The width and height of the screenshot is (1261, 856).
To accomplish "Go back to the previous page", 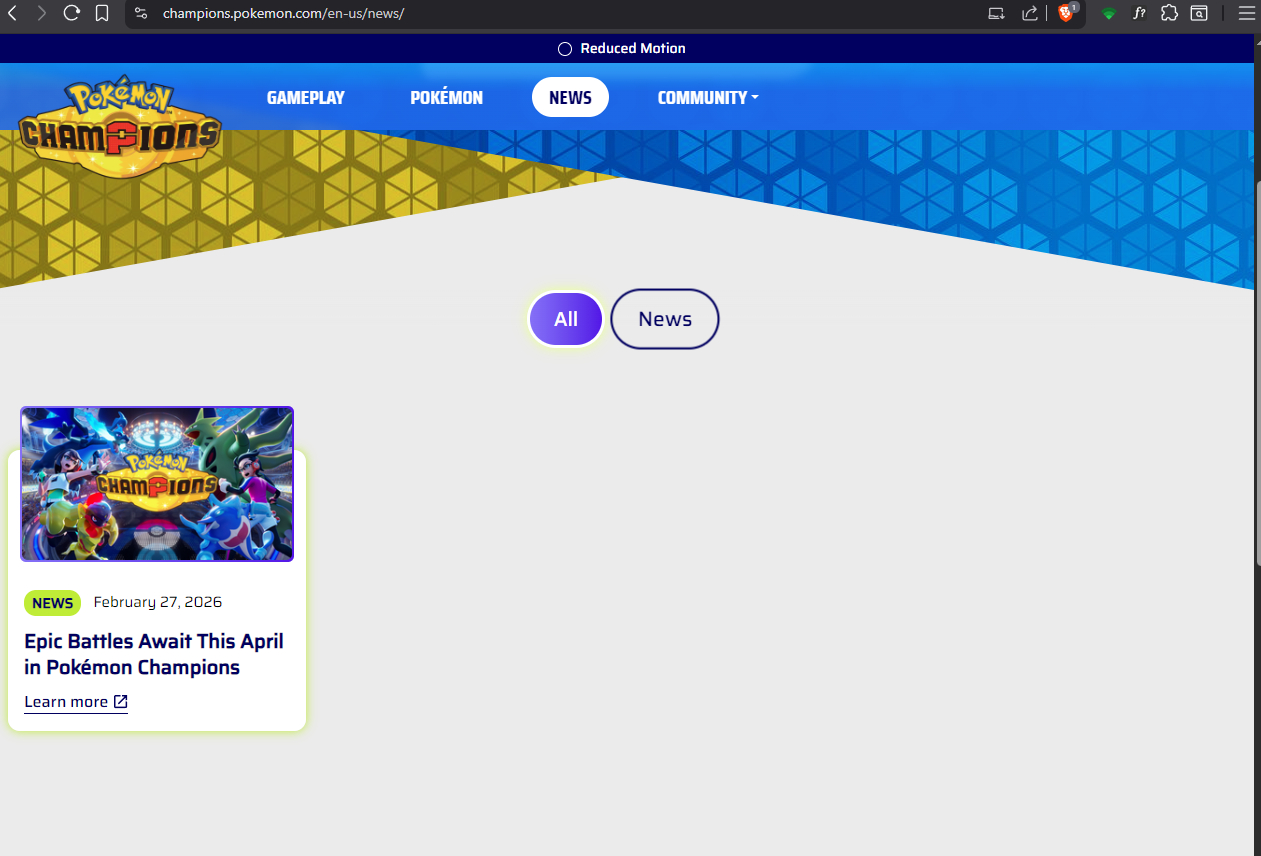I will point(13,13).
